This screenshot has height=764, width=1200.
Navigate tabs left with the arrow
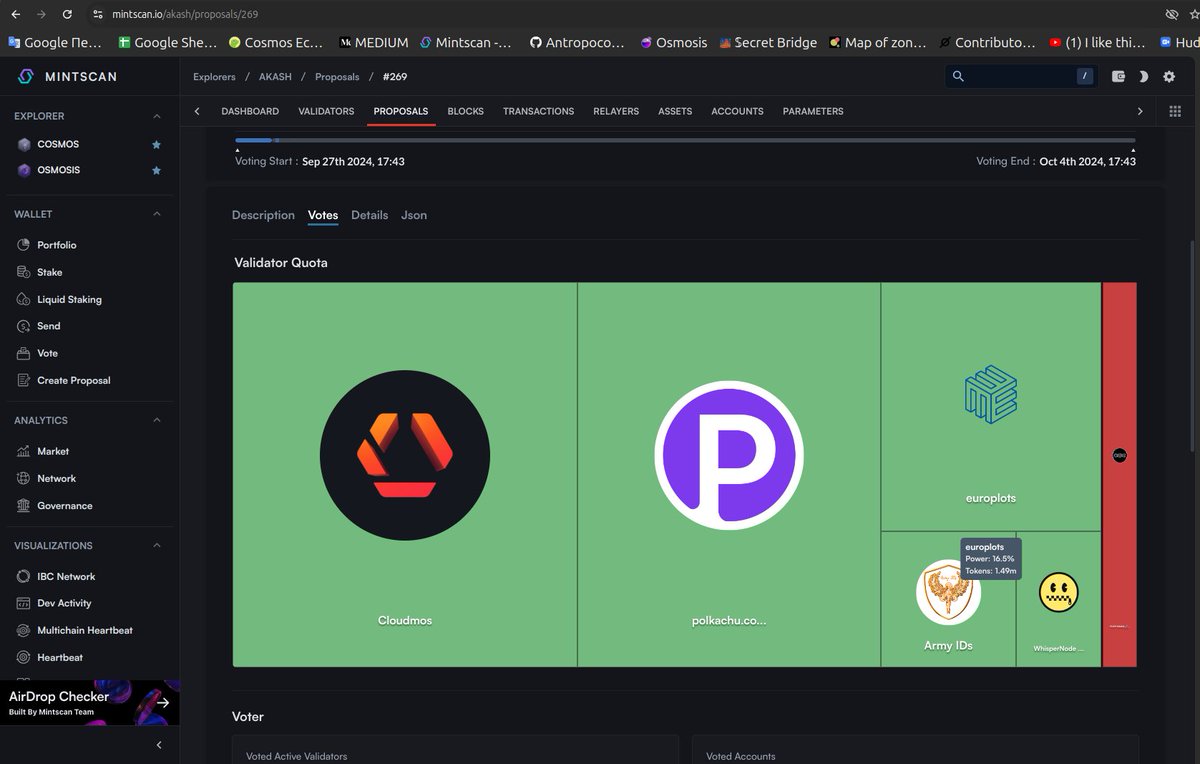pos(197,111)
